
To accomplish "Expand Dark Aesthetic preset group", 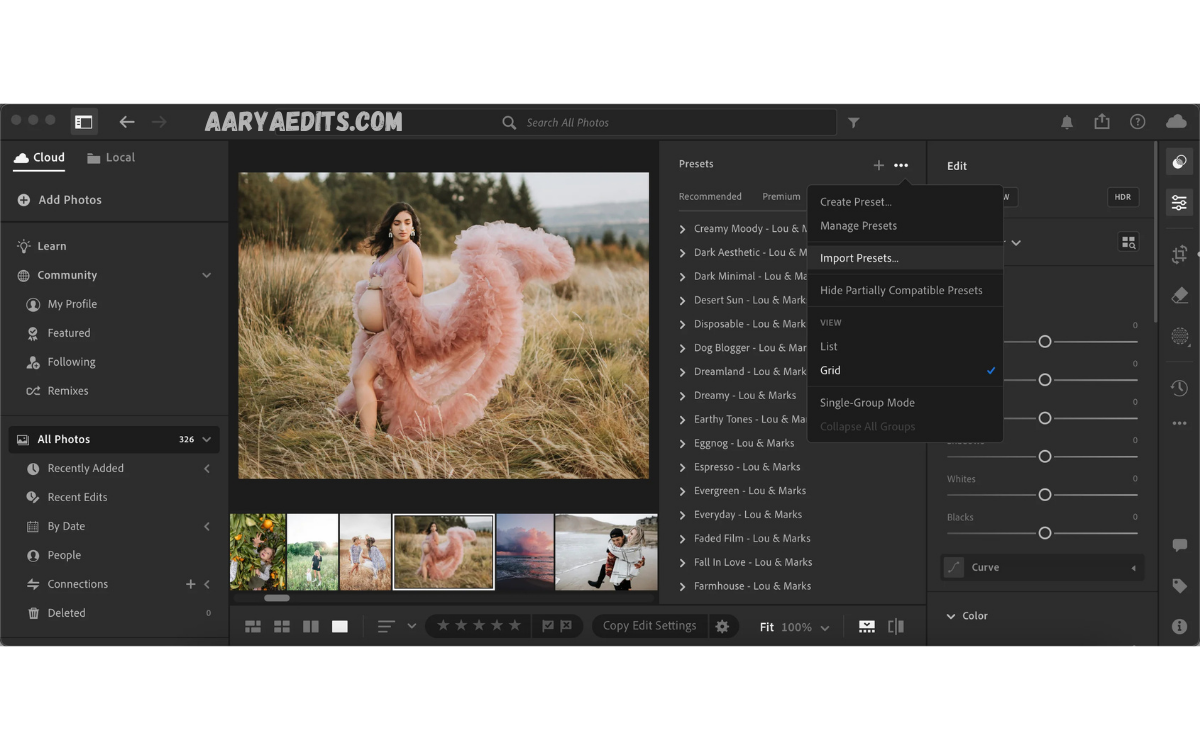I will click(x=683, y=253).
